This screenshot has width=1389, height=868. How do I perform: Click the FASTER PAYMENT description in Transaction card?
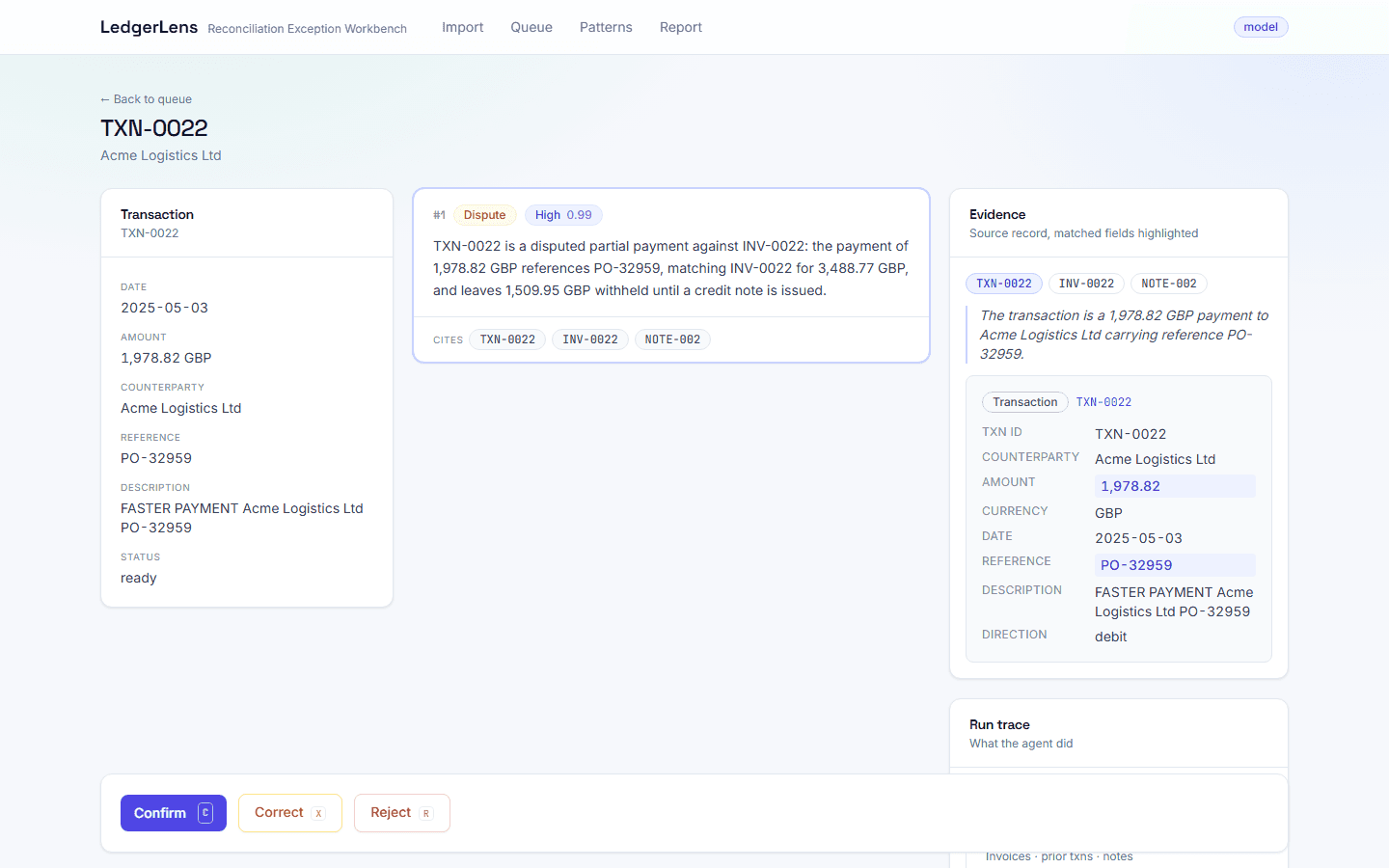[242, 518]
